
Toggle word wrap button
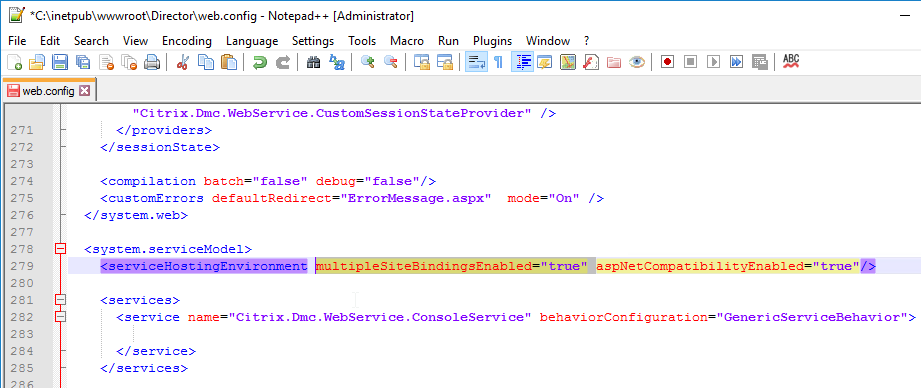(476, 62)
